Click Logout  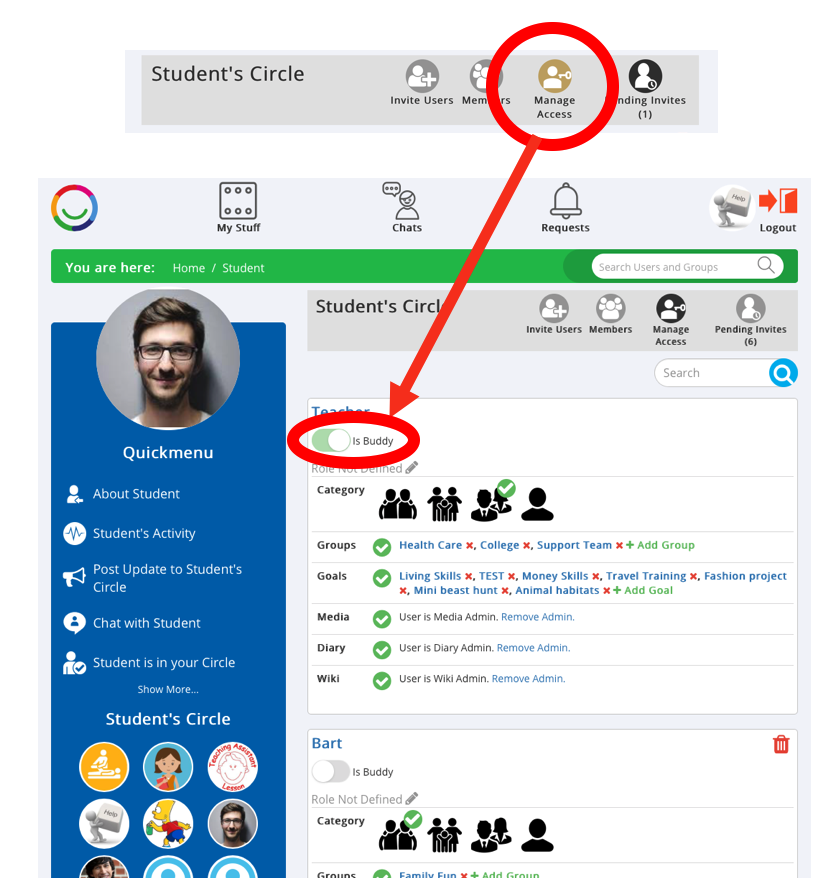pyautogui.click(x=778, y=211)
